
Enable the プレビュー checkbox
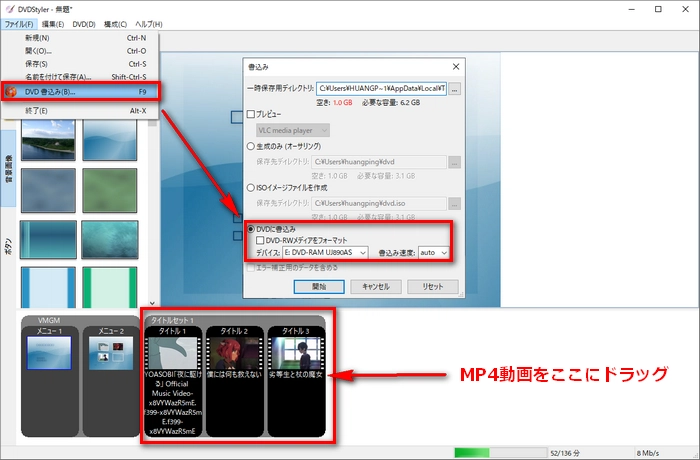coord(252,114)
